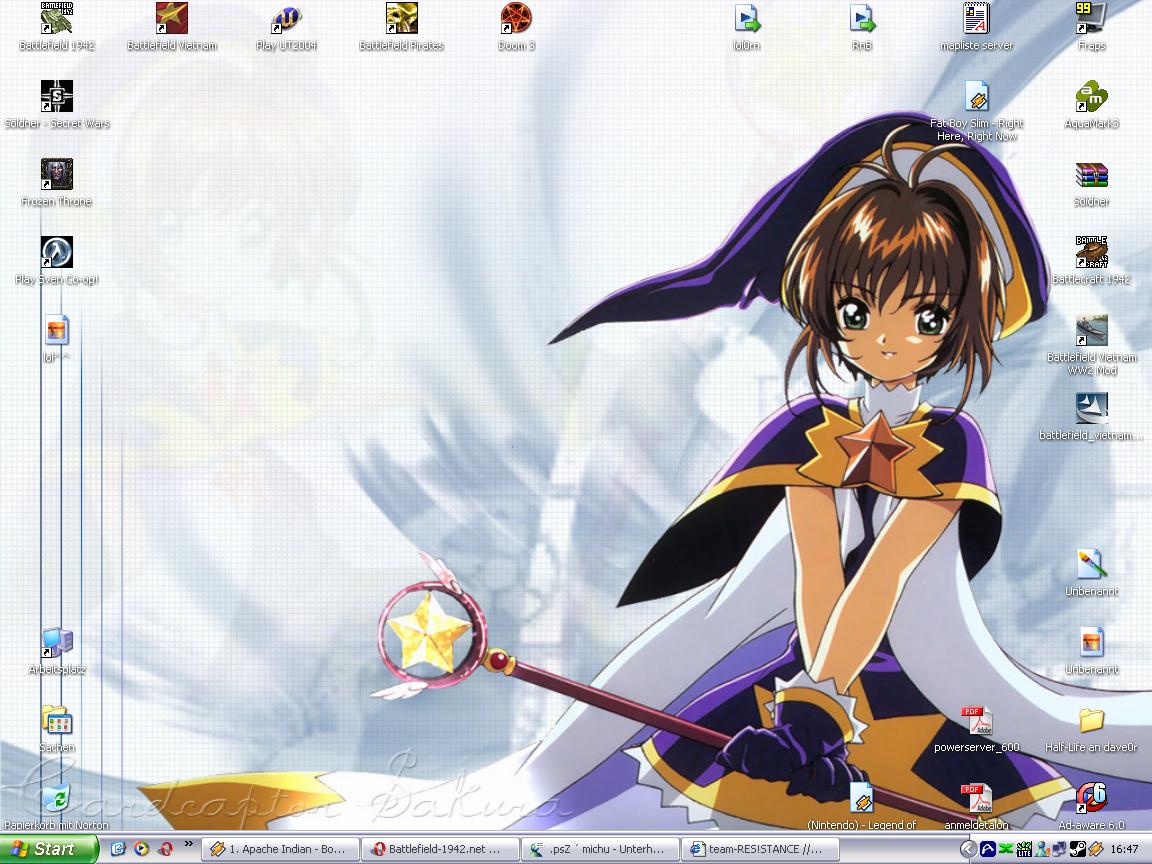Click the Winamp icon in the system tray
This screenshot has width=1152, height=864.
[1095, 850]
